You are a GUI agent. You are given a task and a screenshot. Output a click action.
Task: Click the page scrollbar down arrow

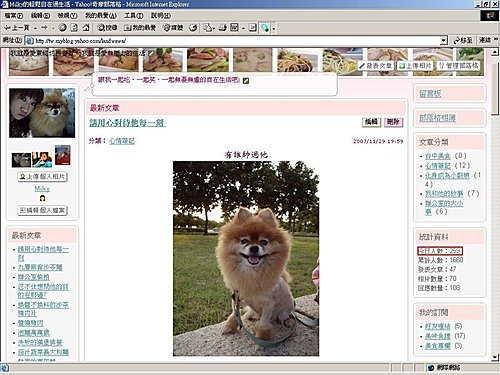tap(495, 357)
